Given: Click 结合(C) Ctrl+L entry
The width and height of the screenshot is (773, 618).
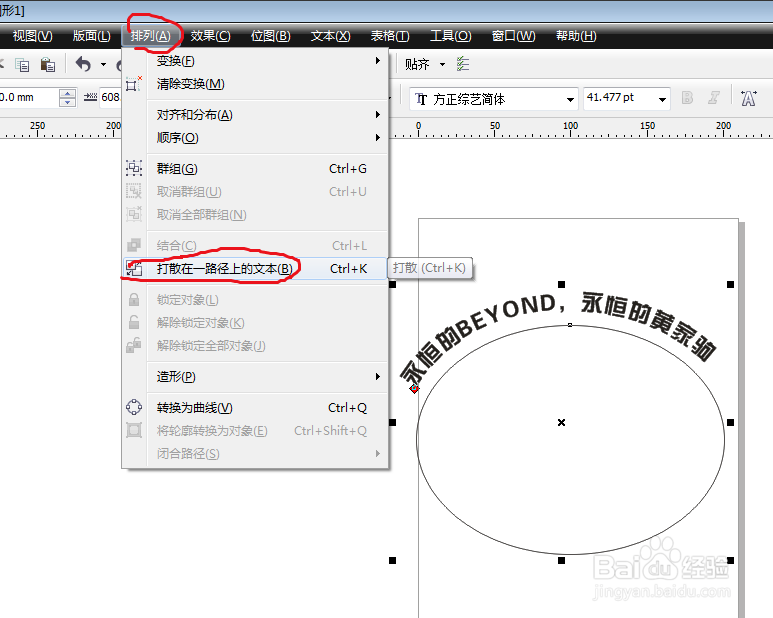Looking at the screenshot, I should point(255,245).
